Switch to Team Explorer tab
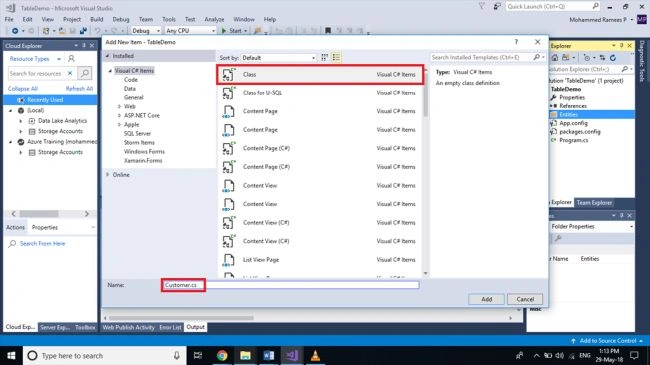The height and width of the screenshot is (365, 650). [x=594, y=203]
